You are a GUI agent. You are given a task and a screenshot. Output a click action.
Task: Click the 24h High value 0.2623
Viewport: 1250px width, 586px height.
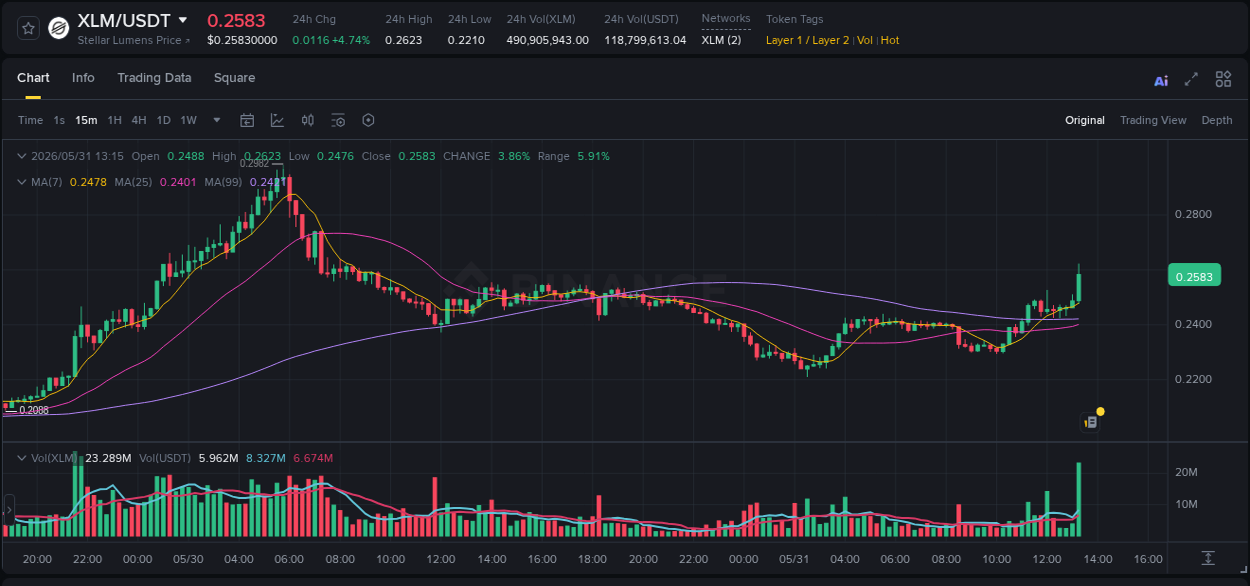coord(404,40)
